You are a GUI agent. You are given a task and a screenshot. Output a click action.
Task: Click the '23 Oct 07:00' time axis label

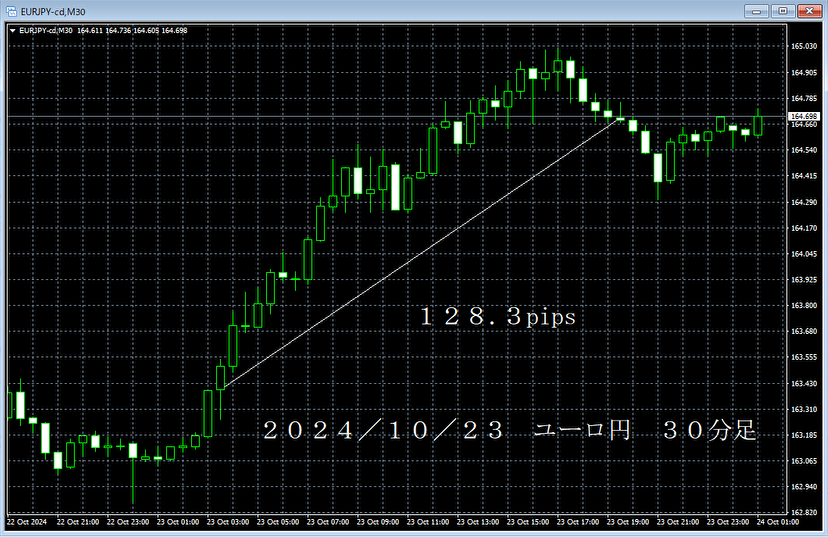[x=328, y=522]
